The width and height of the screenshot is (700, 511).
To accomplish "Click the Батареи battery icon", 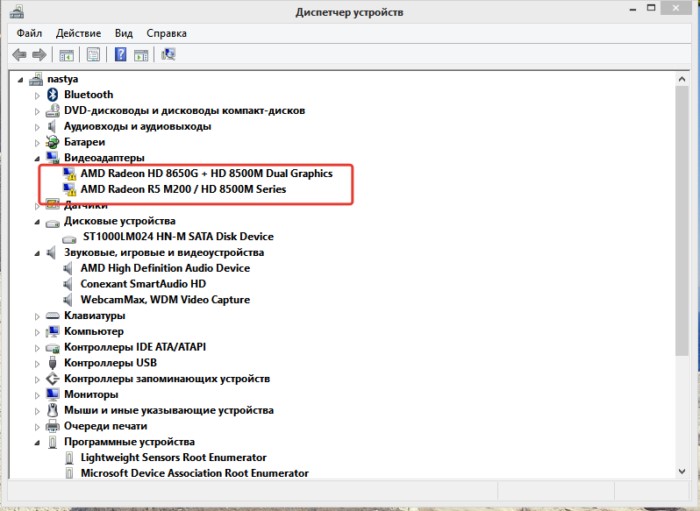I will pyautogui.click(x=53, y=142).
